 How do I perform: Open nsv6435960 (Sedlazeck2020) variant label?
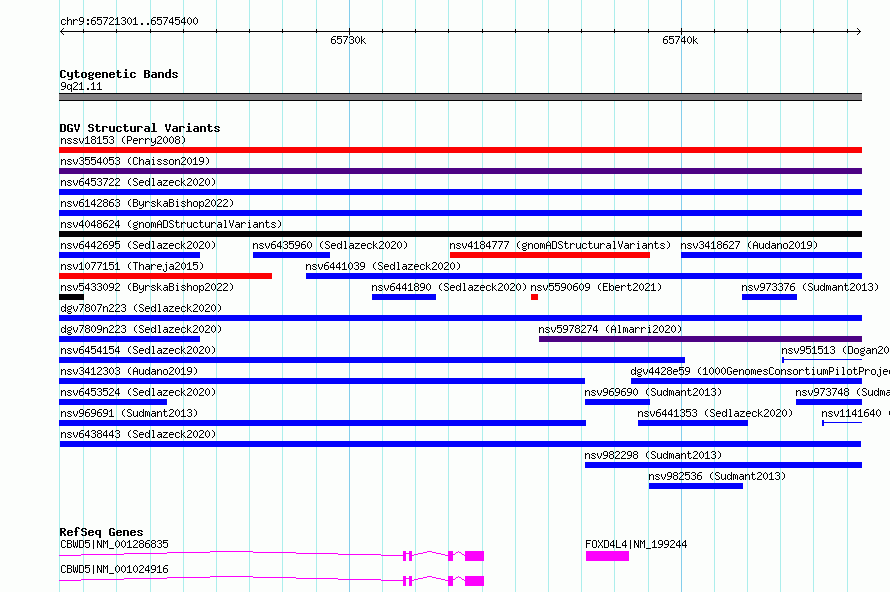click(x=330, y=245)
